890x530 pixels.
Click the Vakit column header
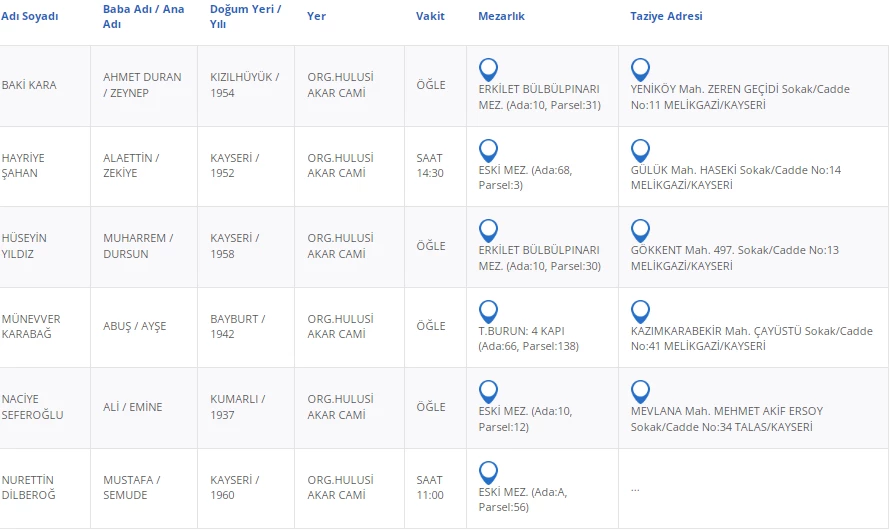pyautogui.click(x=430, y=17)
